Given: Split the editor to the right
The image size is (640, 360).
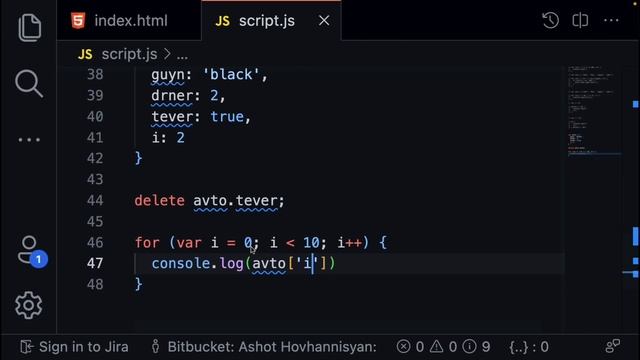Looking at the screenshot, I should (x=580, y=20).
